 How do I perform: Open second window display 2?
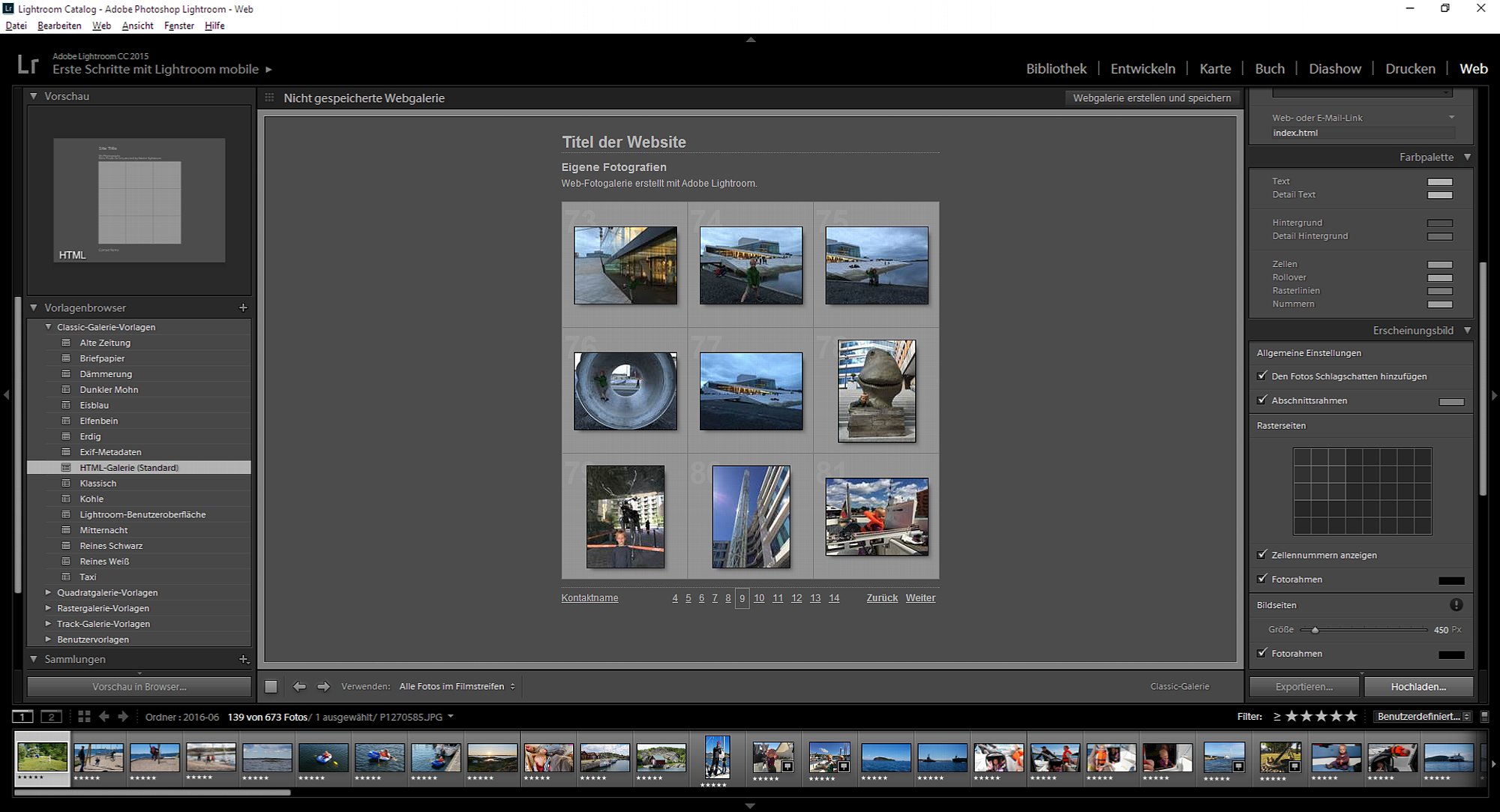coord(51,717)
